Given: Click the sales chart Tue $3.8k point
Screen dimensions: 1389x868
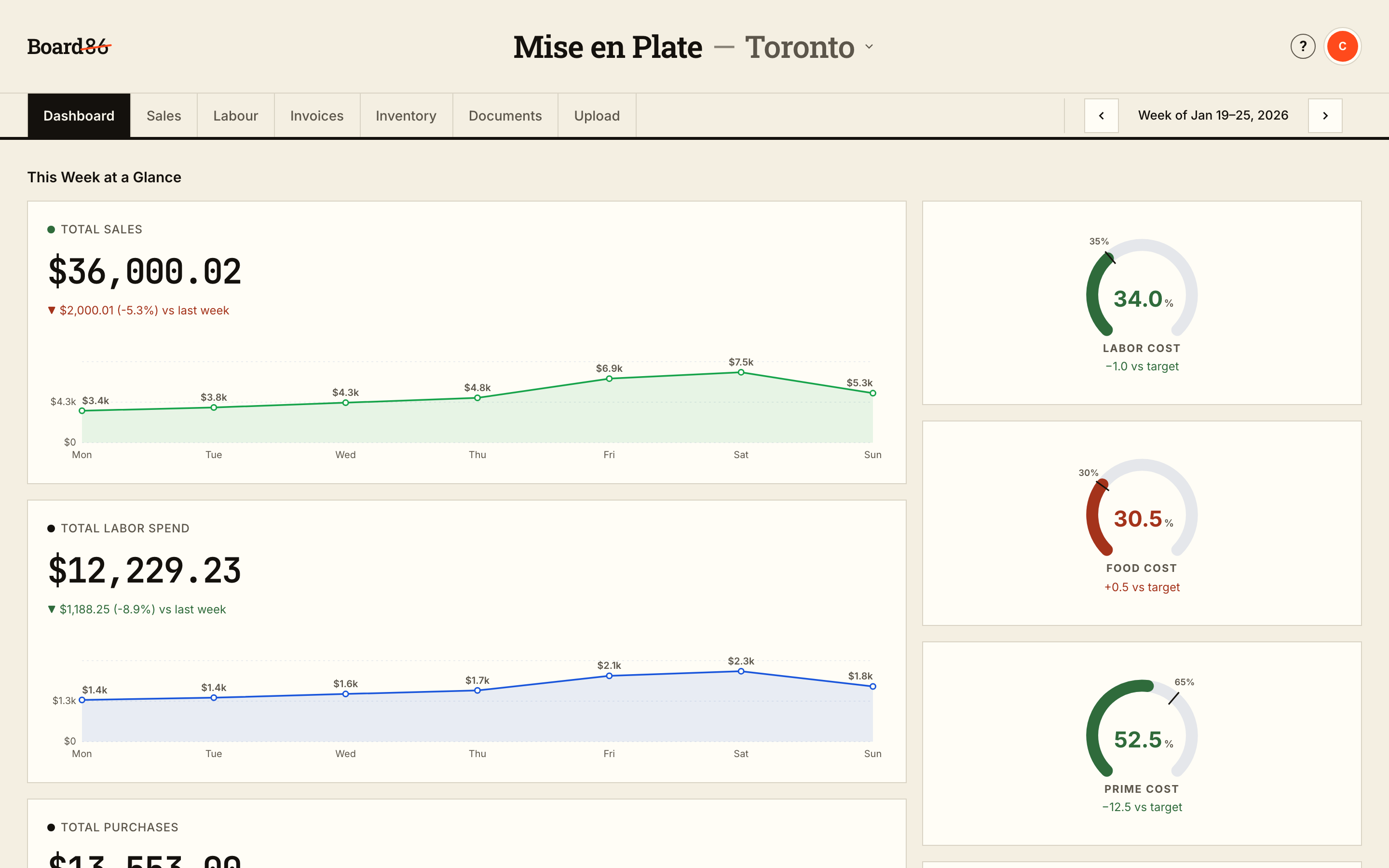Looking at the screenshot, I should pos(214,407).
